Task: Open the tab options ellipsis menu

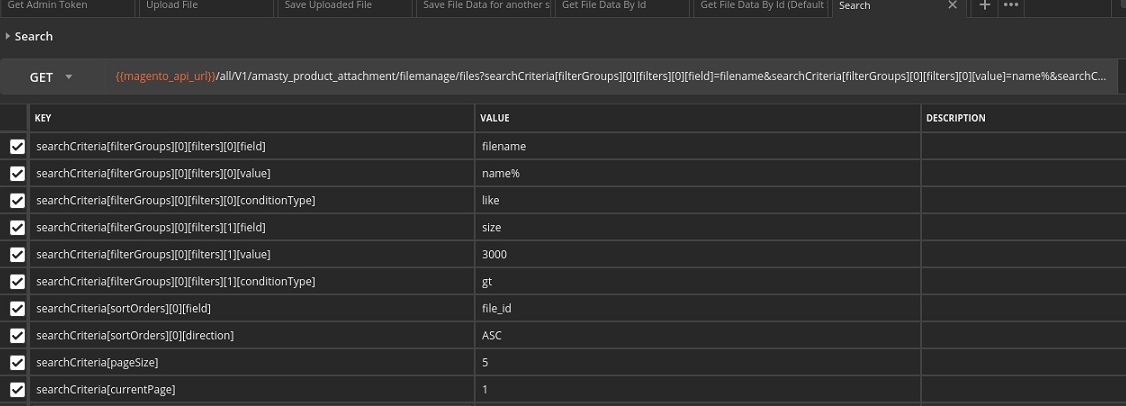Action: pos(1011,6)
